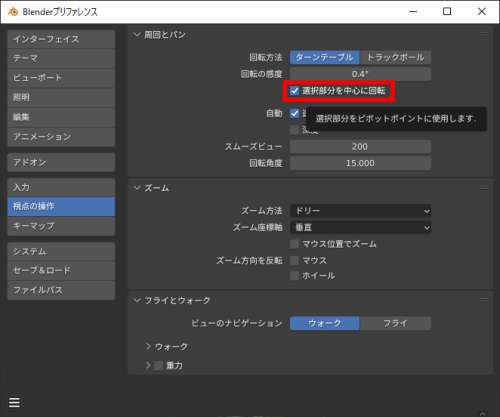Open the hamburger menu for saving preferences
The width and height of the screenshot is (500, 417).
pyautogui.click(x=14, y=402)
